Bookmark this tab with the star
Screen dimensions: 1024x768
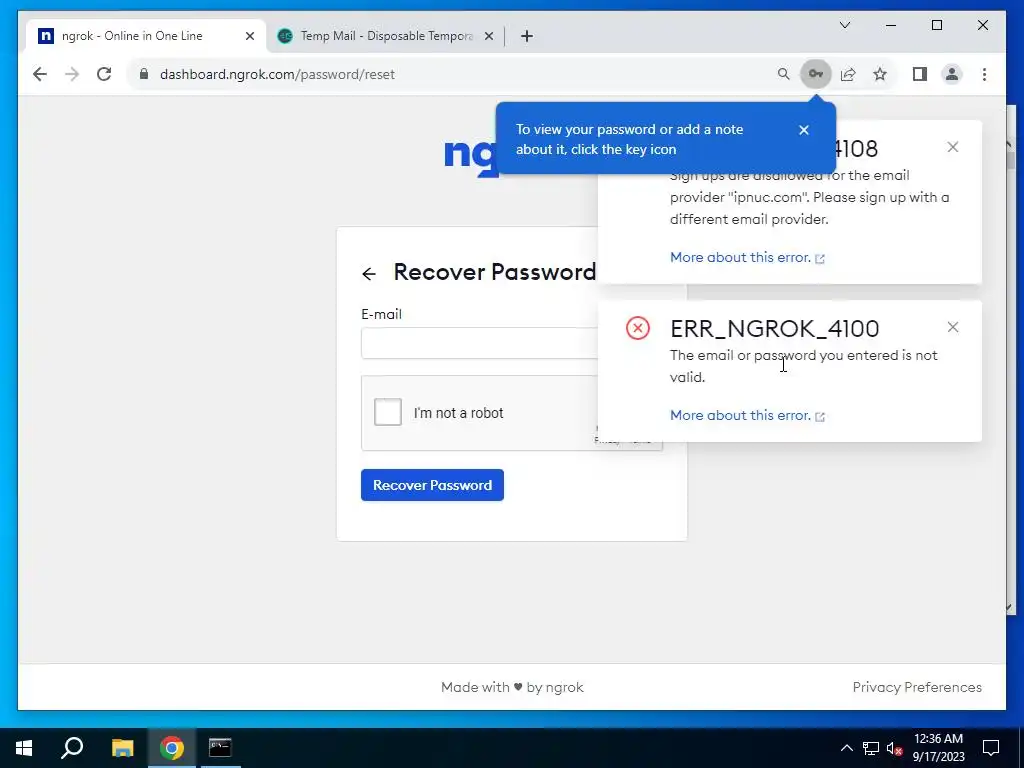[x=880, y=74]
